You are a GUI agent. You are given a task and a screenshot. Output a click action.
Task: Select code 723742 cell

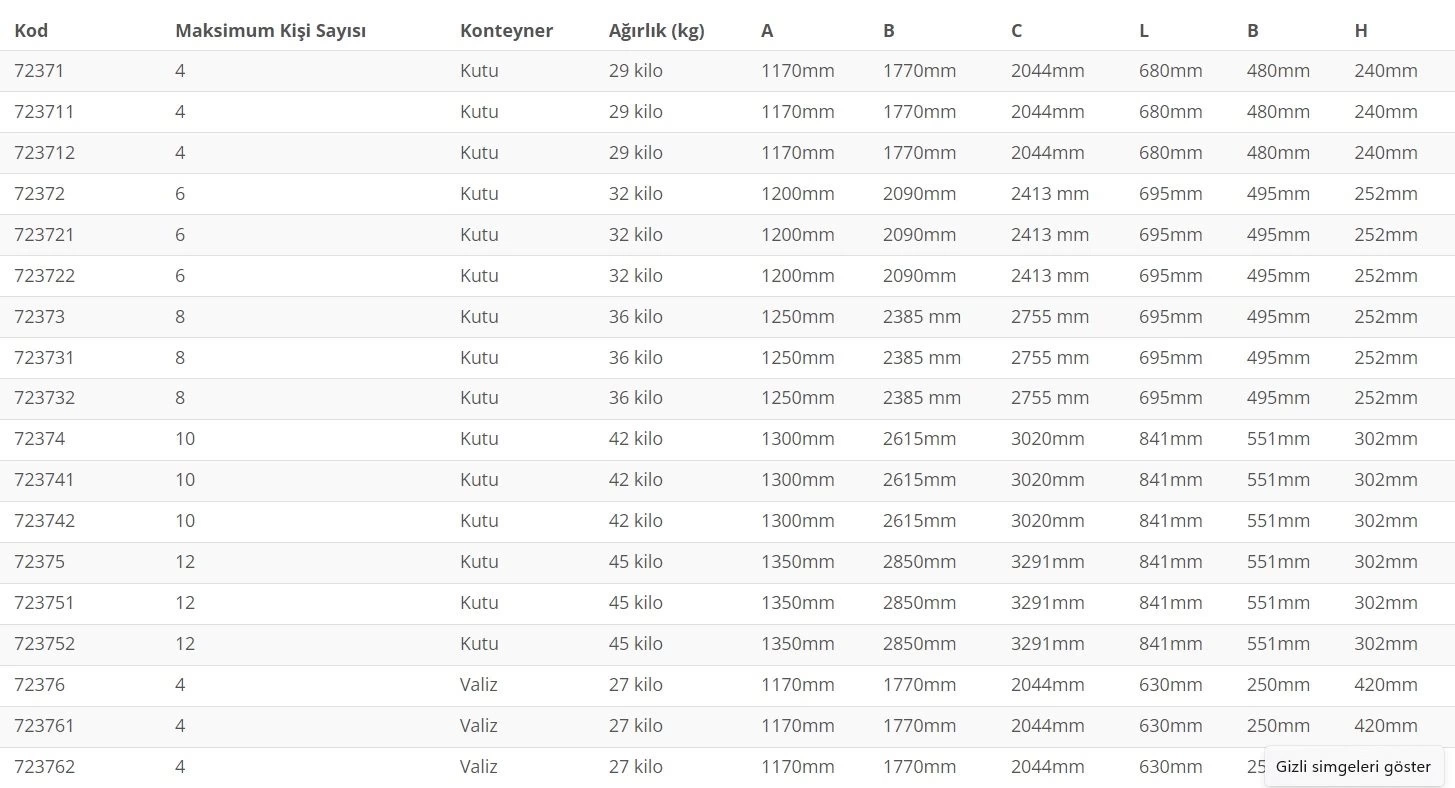(x=44, y=521)
